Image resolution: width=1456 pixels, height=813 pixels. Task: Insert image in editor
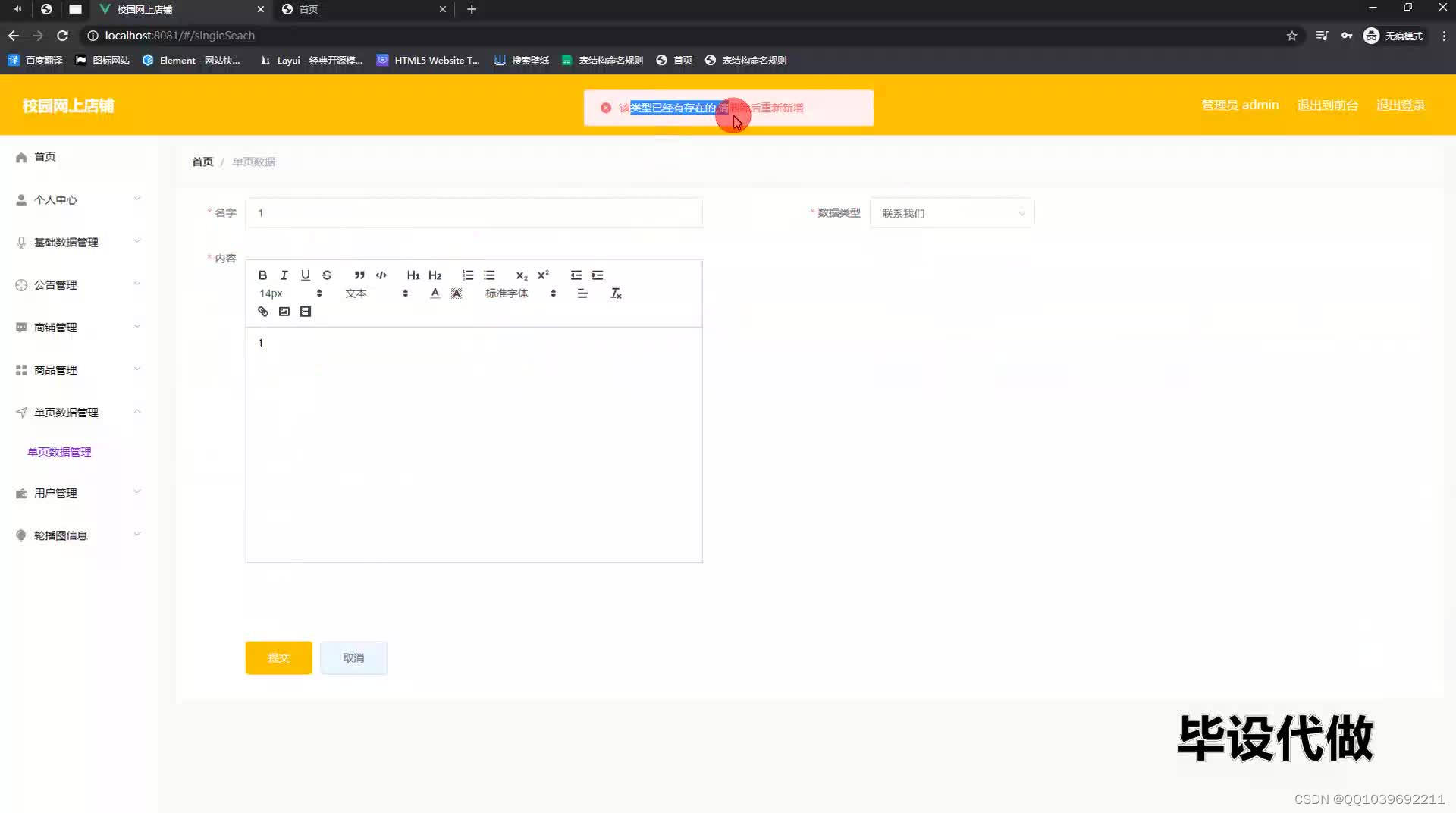pos(284,312)
